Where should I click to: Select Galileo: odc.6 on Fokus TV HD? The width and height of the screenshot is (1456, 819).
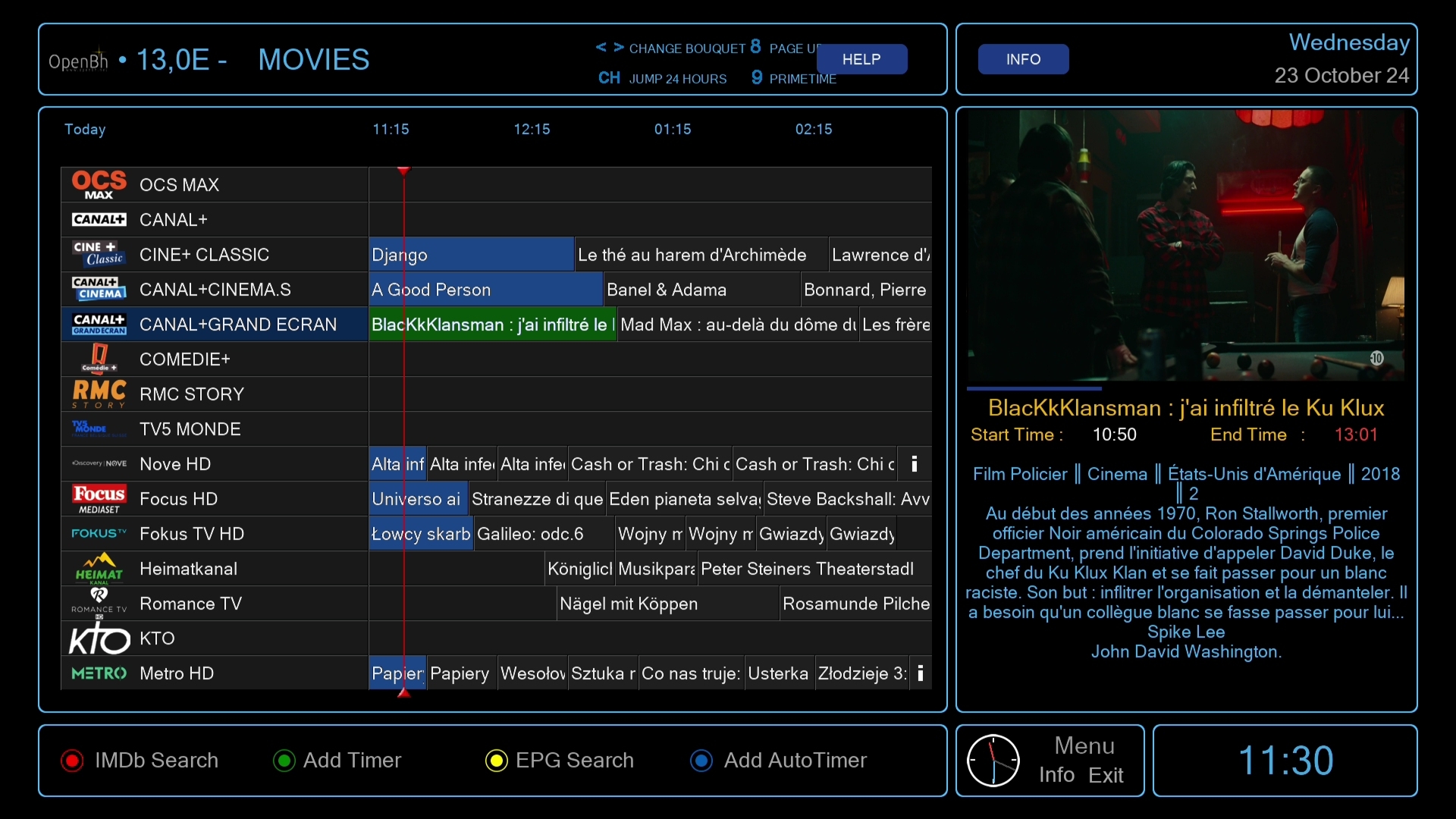(544, 534)
